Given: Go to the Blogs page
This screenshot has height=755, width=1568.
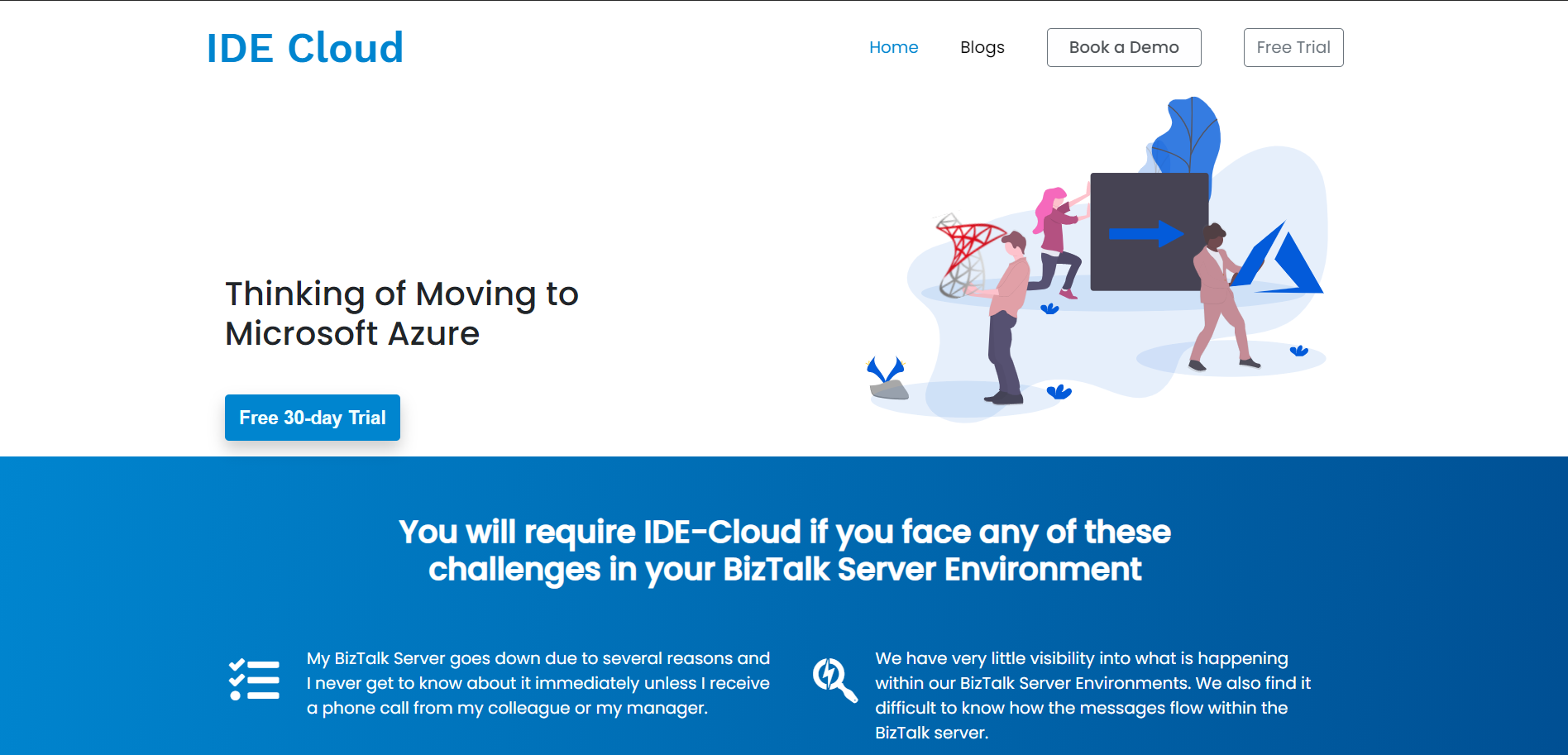Looking at the screenshot, I should click(x=982, y=47).
